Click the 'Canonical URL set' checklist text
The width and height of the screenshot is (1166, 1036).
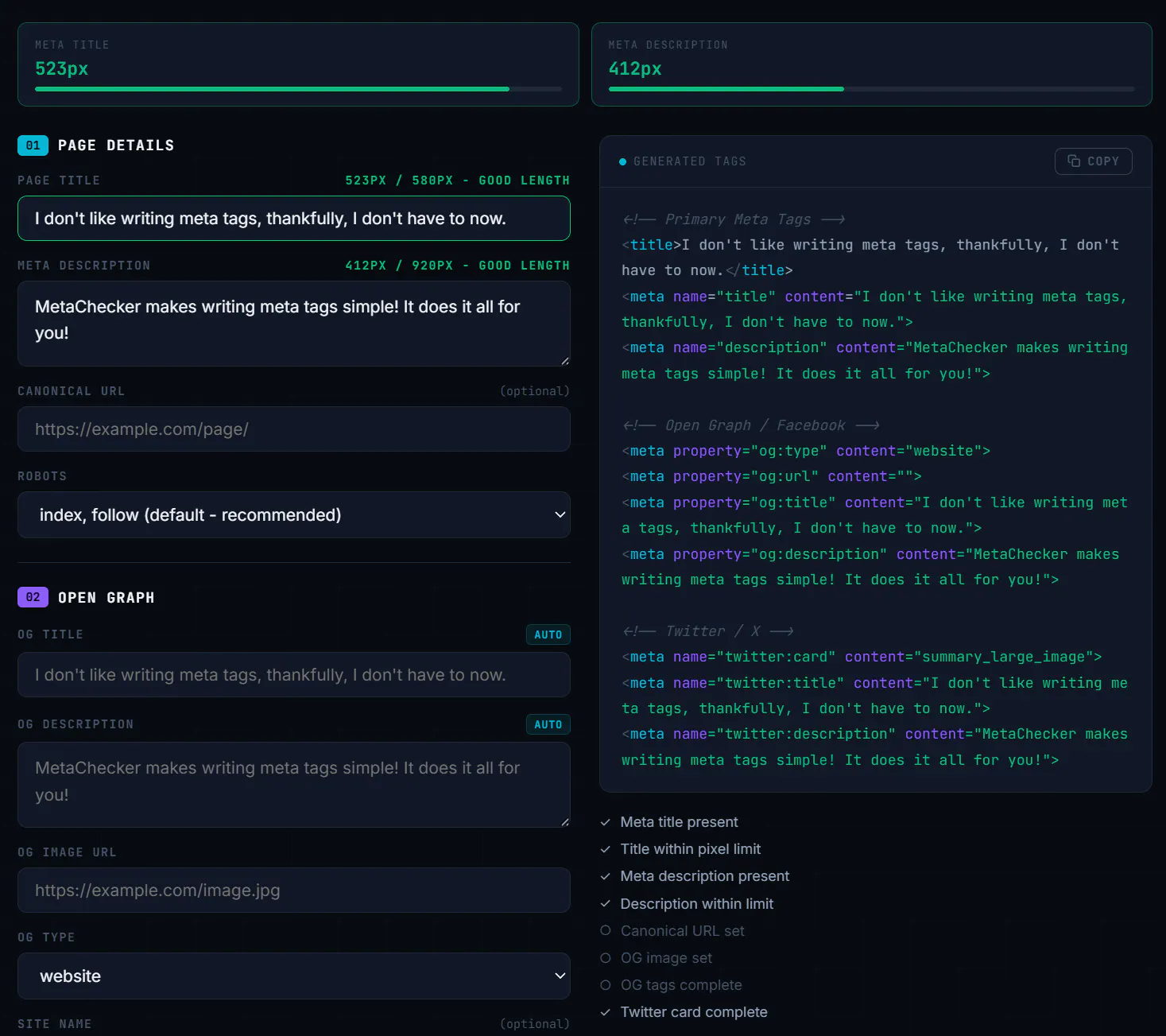(x=683, y=931)
